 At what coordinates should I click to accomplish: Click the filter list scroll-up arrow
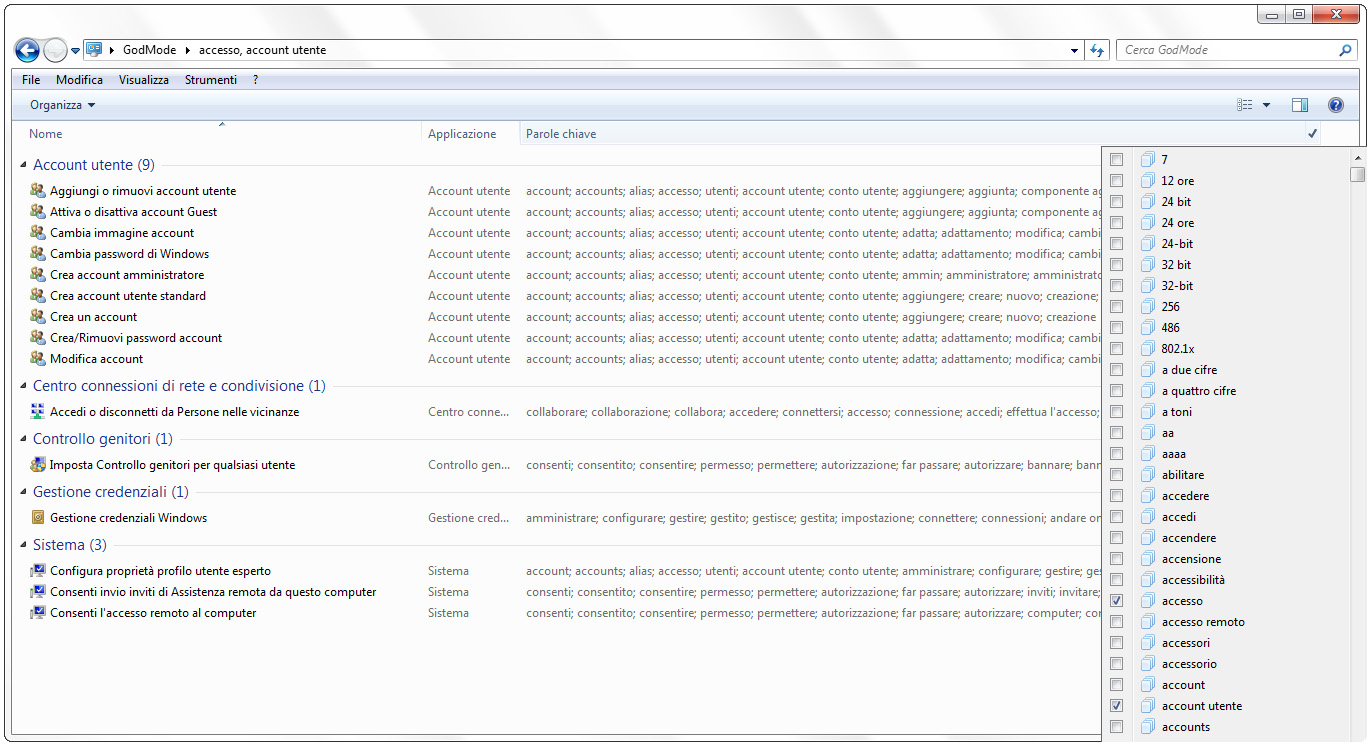[x=1357, y=157]
